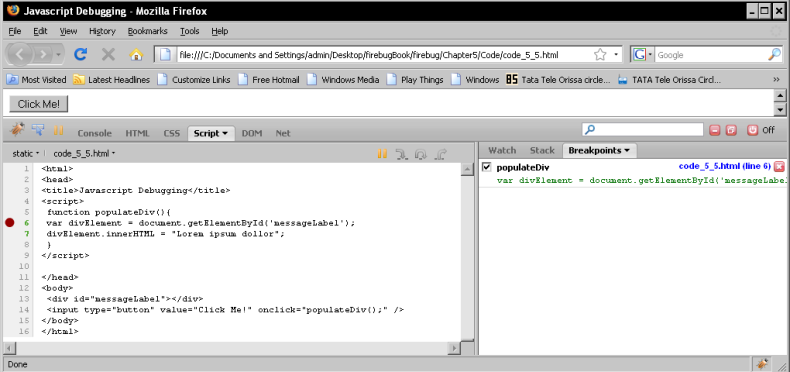Viewport: 790px width, 372px height.
Task: Click the browser Back arrow button
Action: (x=20, y=54)
